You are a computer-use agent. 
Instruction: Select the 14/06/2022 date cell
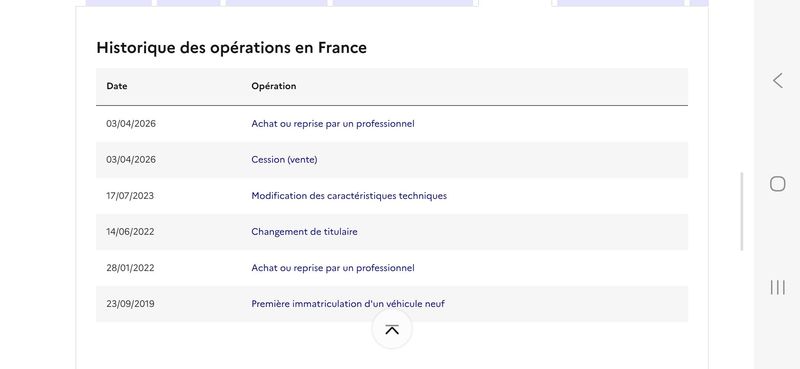click(130, 232)
